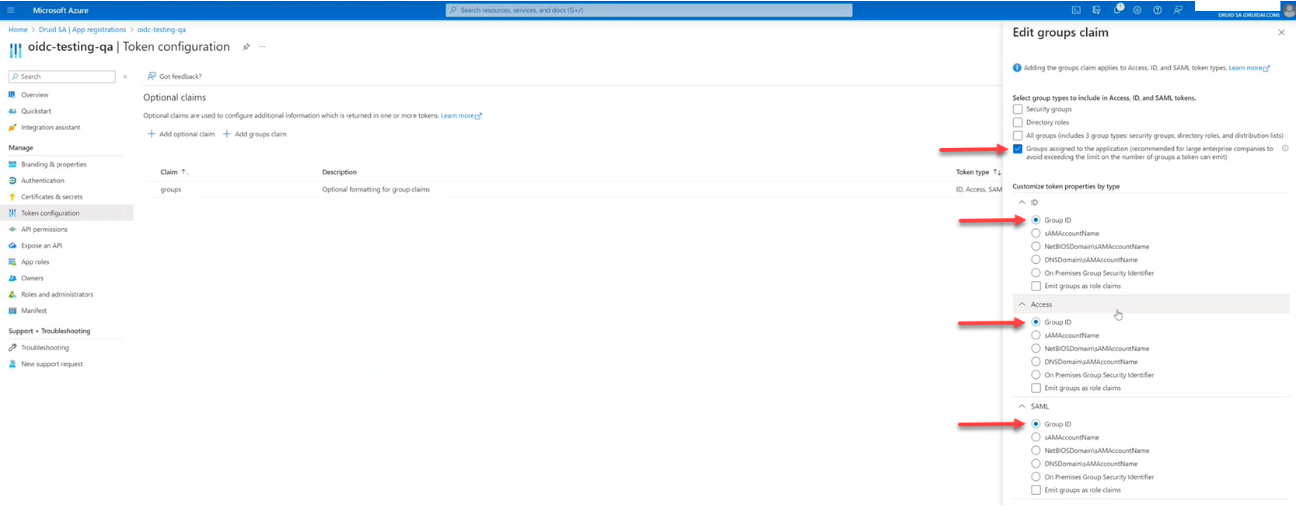Open the notifications bell icon
Screen dimensions: 1296x515
point(1117,10)
